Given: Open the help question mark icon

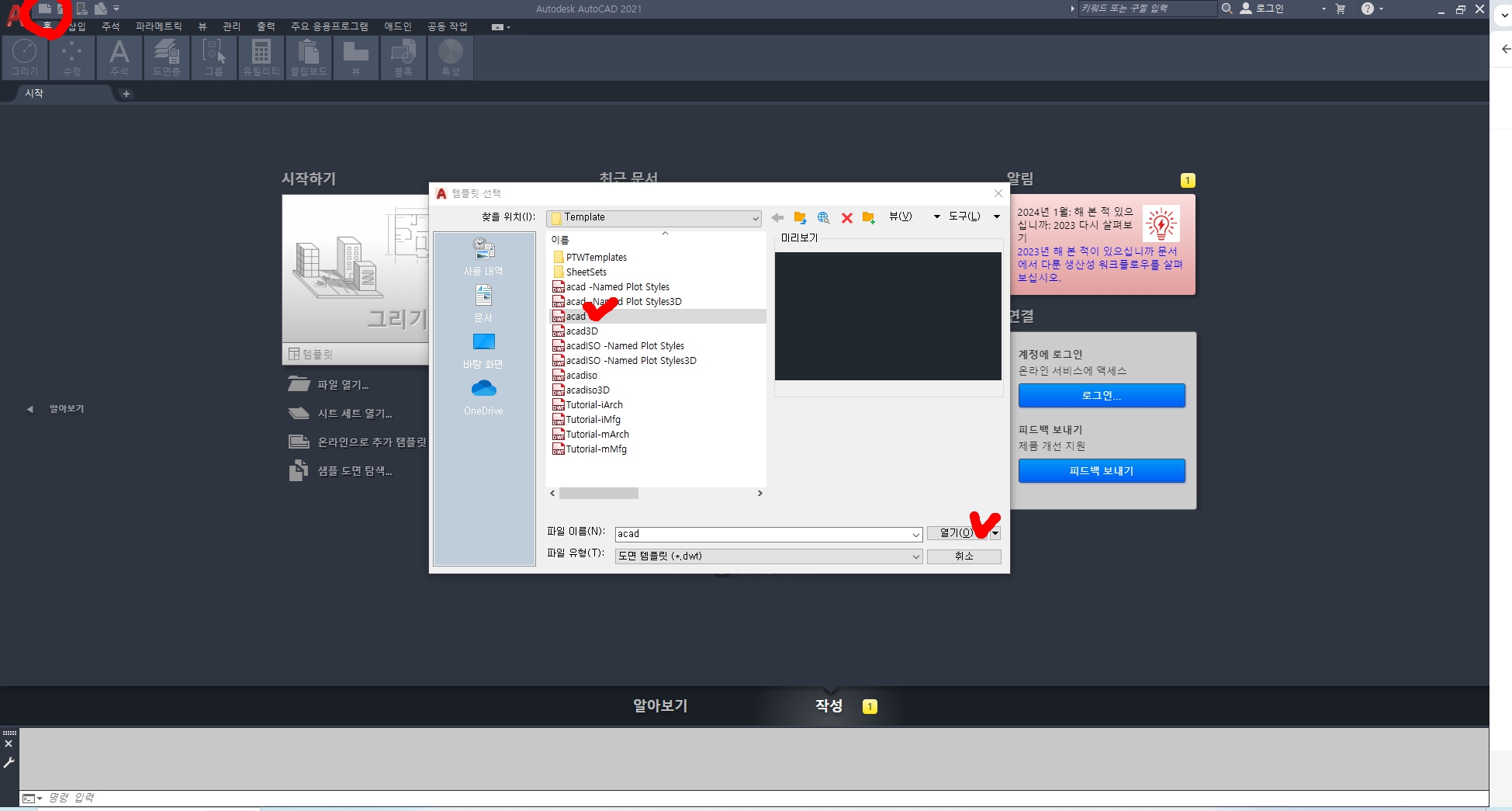Looking at the screenshot, I should pyautogui.click(x=1368, y=9).
